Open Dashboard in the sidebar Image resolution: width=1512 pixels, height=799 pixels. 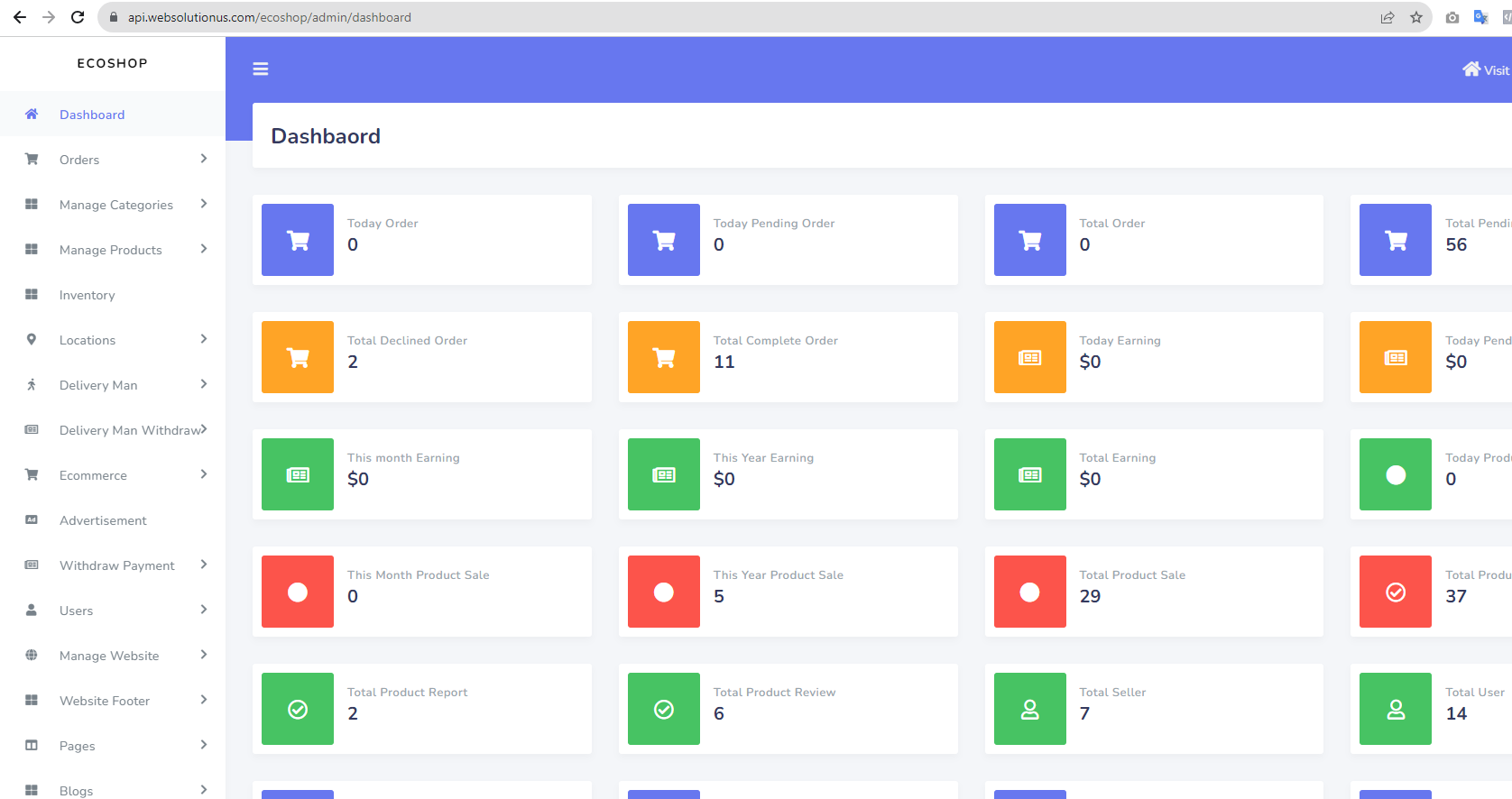coord(113,115)
